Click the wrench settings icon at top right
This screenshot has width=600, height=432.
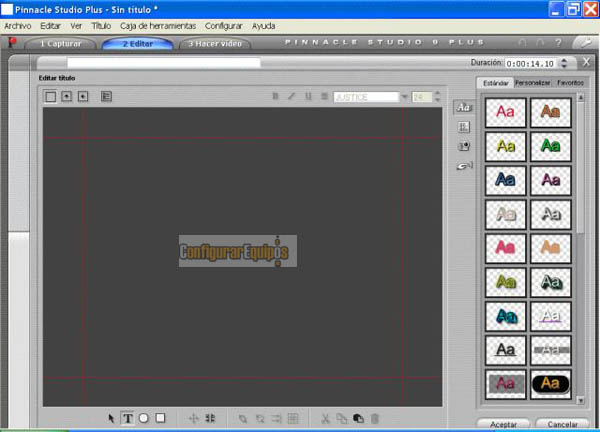tap(585, 43)
